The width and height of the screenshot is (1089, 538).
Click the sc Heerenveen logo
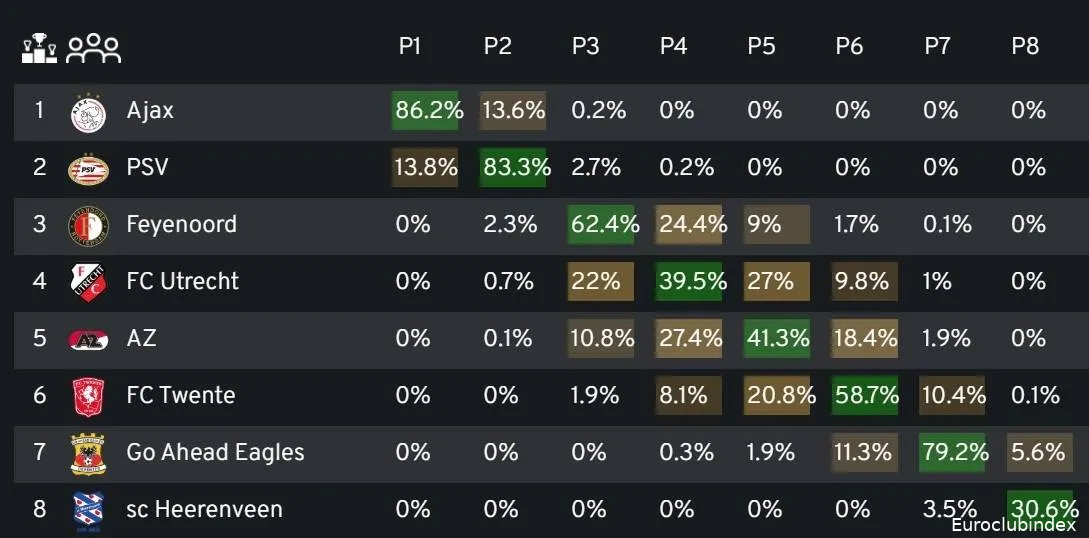(x=88, y=510)
